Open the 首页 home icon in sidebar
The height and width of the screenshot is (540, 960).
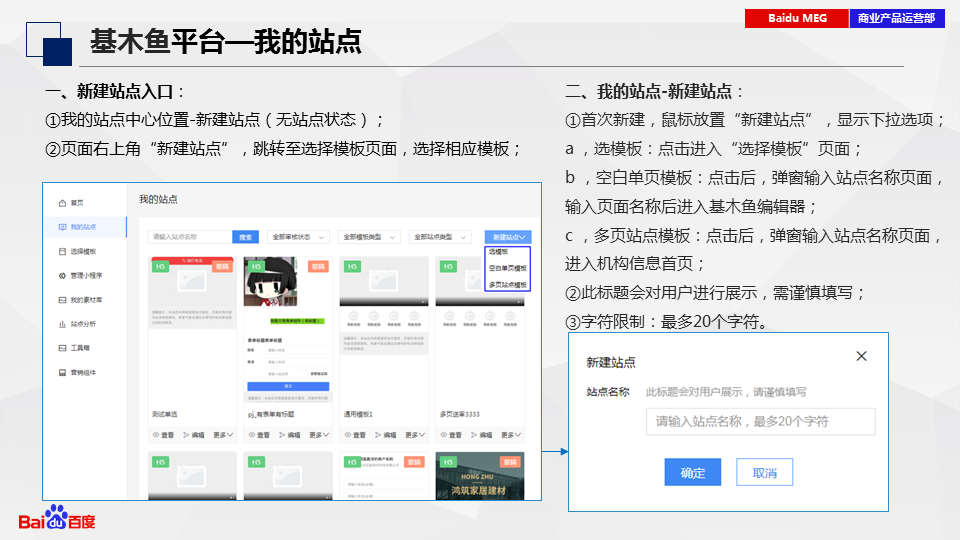pos(62,203)
